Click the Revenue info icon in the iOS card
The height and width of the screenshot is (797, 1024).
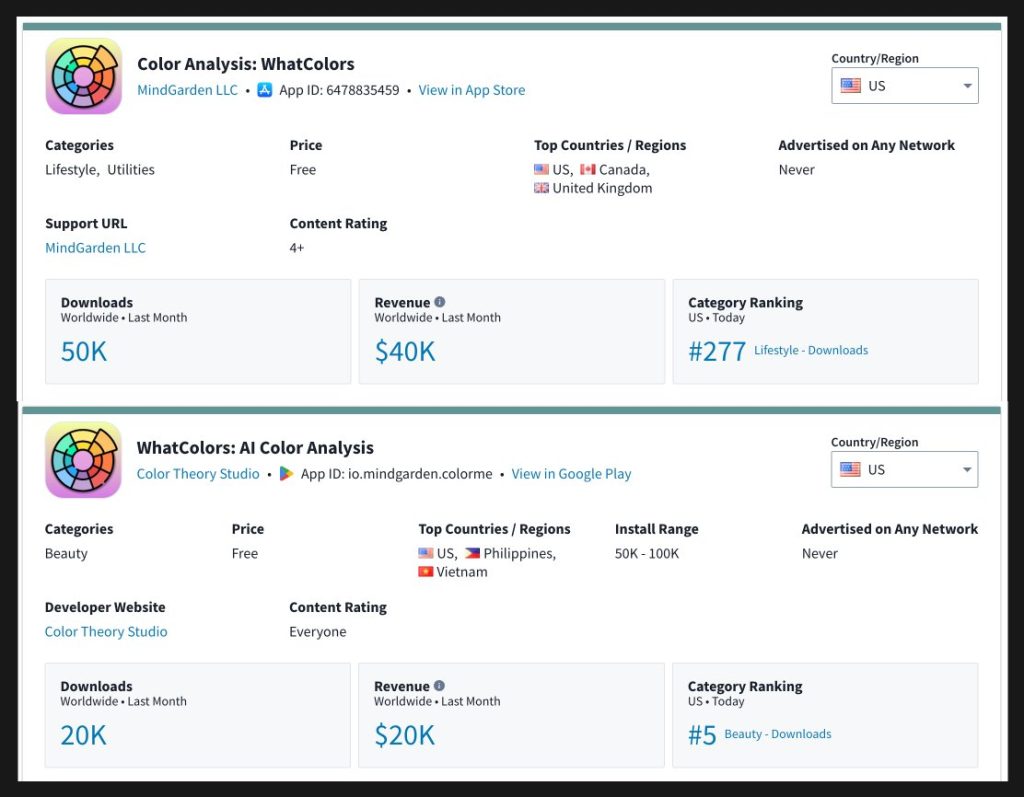click(x=440, y=302)
